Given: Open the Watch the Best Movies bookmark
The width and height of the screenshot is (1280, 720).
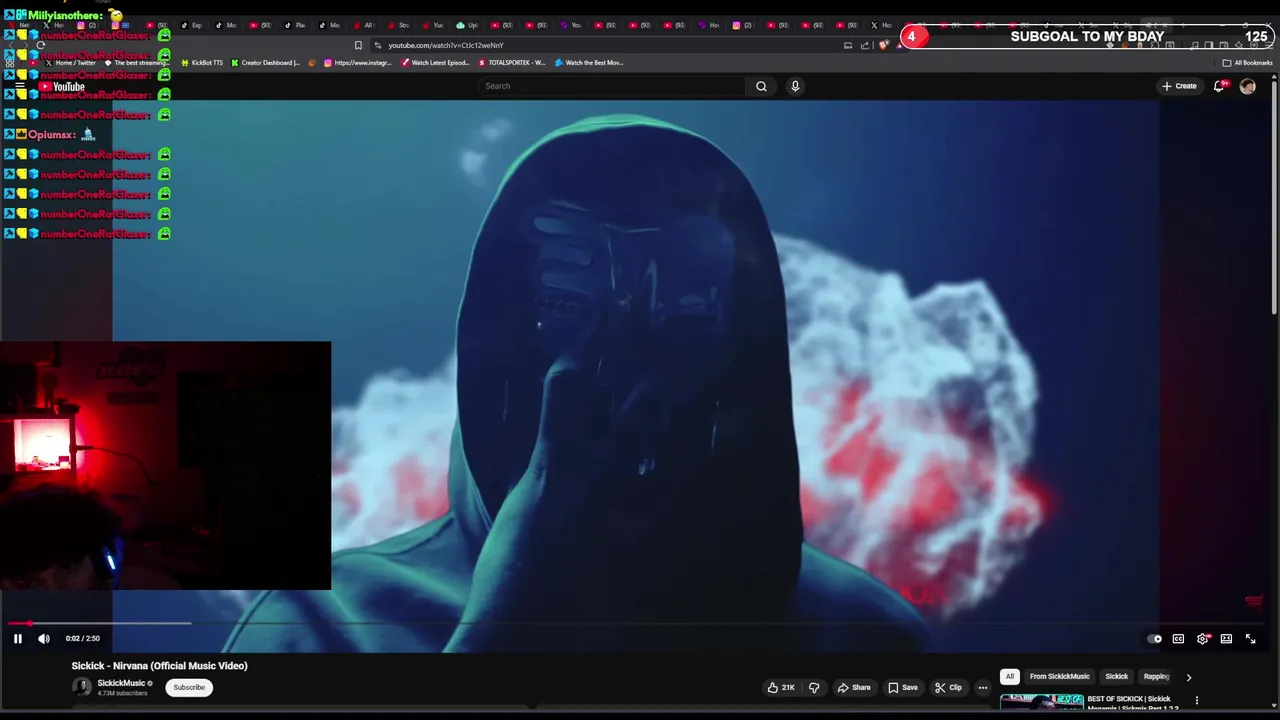Looking at the screenshot, I should point(589,63).
